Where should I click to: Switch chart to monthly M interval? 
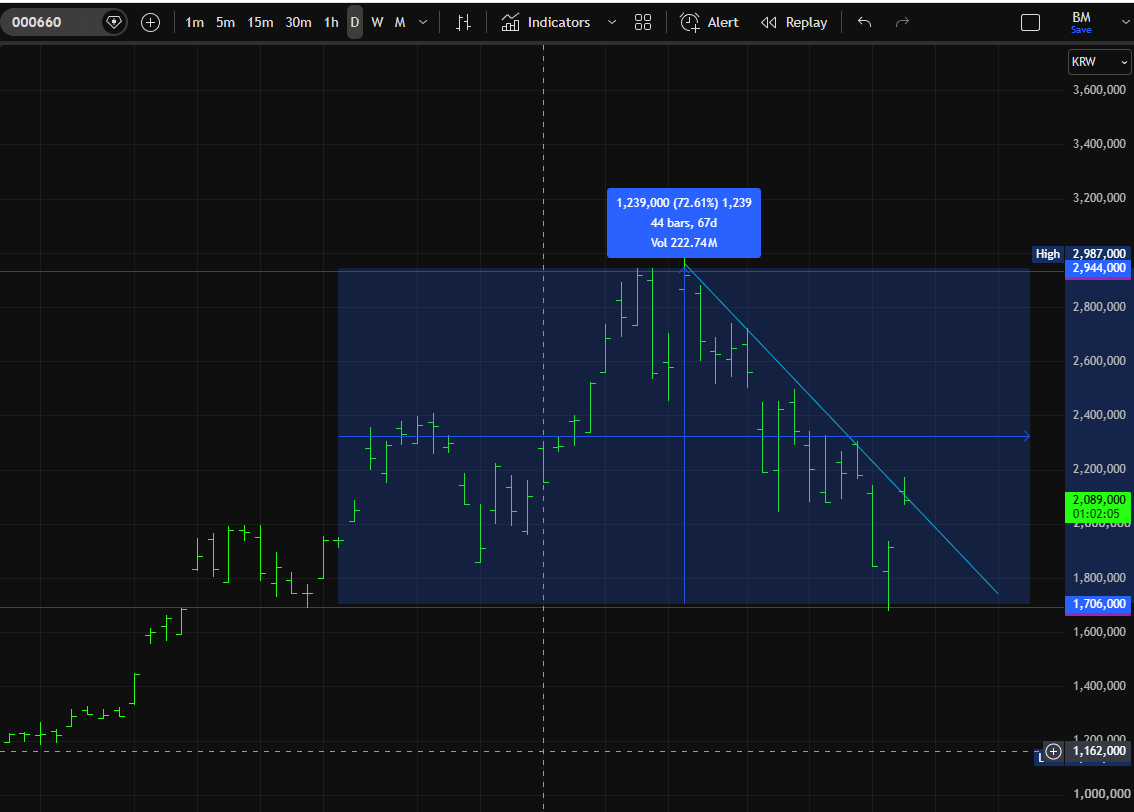pos(400,22)
